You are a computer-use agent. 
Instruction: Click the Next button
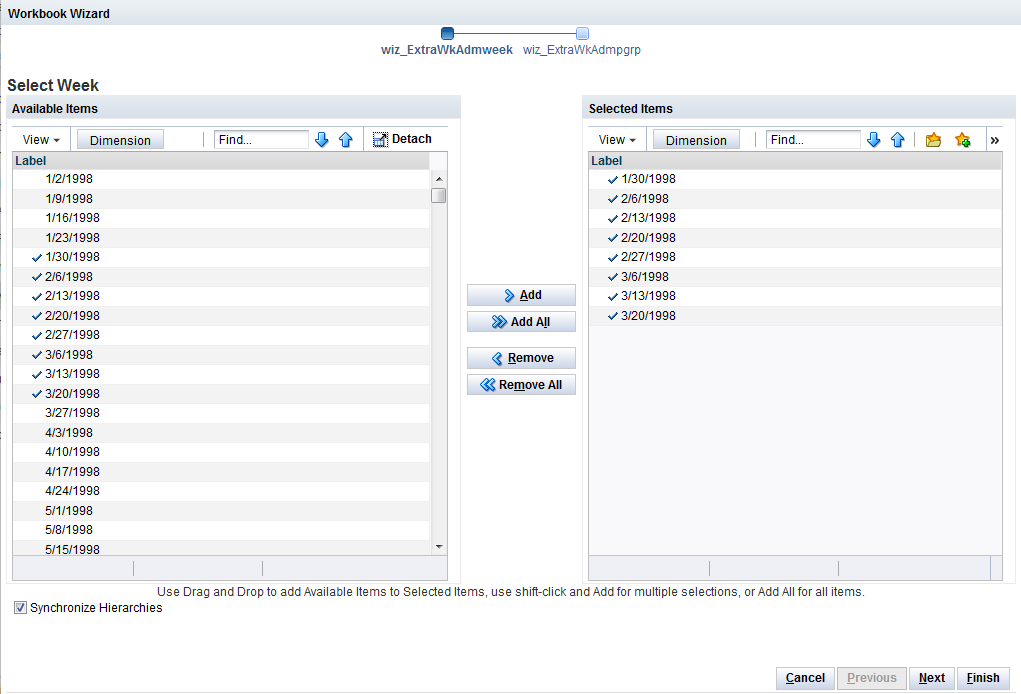pyautogui.click(x=932, y=678)
